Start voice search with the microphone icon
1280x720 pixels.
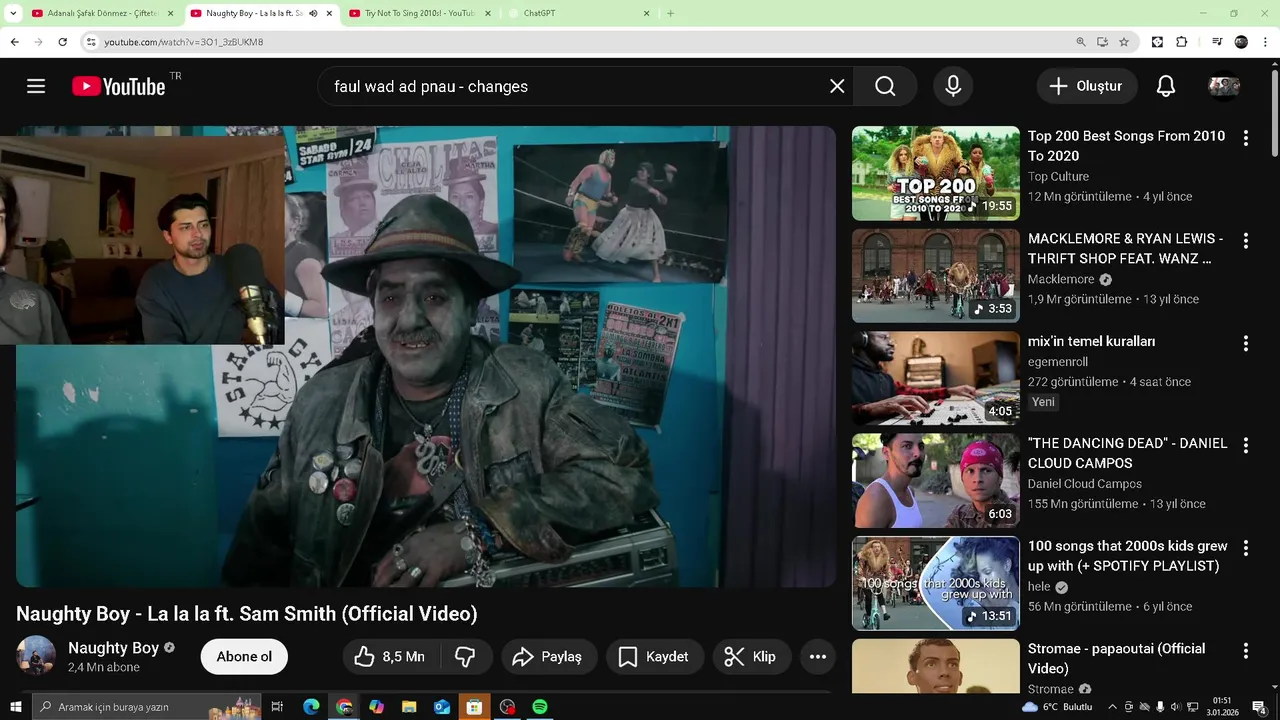tap(953, 86)
